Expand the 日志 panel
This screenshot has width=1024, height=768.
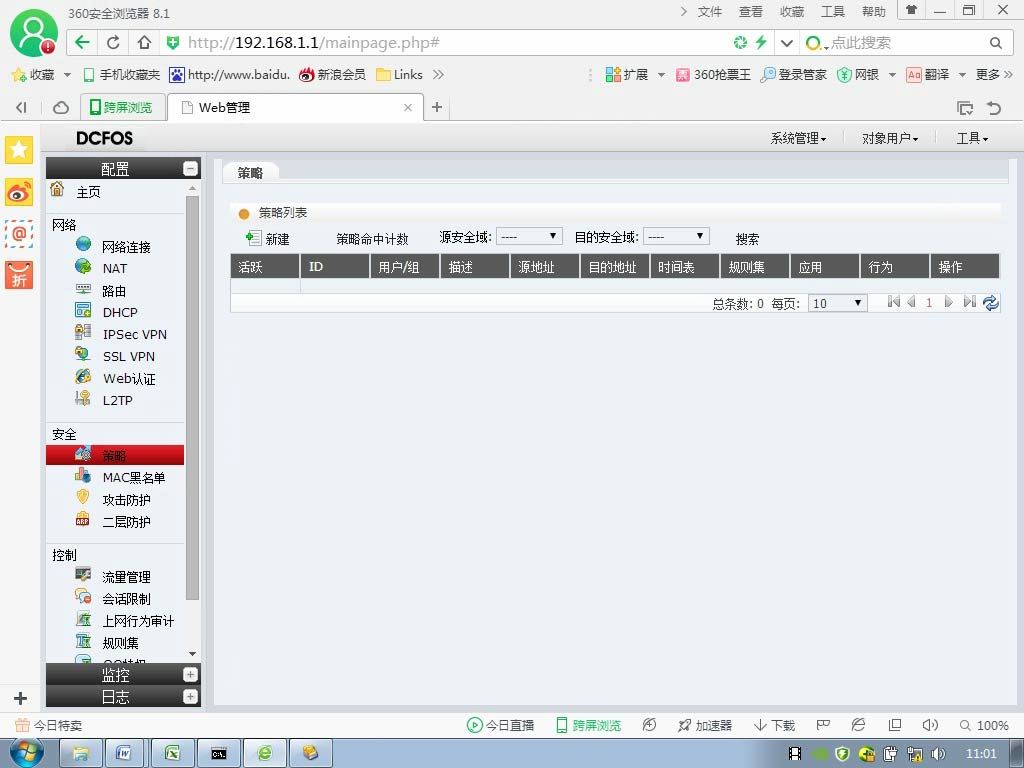pyautogui.click(x=190, y=697)
